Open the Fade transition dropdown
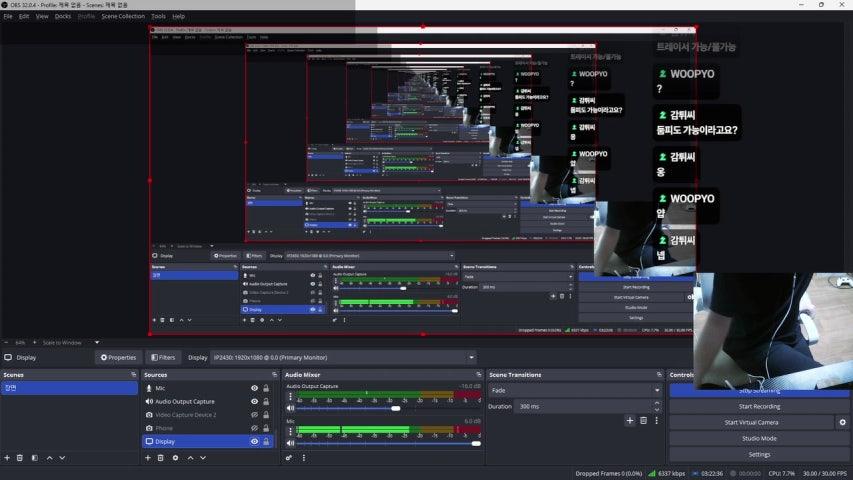Image resolution: width=853 pixels, height=480 pixels. pyautogui.click(x=575, y=390)
